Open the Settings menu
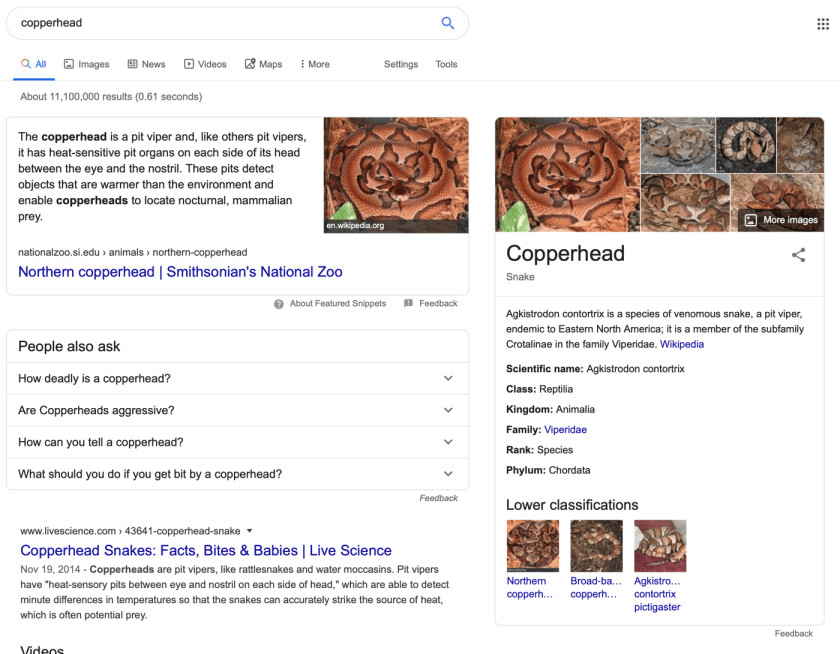Screen dimensions: 840x654 tap(401, 64)
